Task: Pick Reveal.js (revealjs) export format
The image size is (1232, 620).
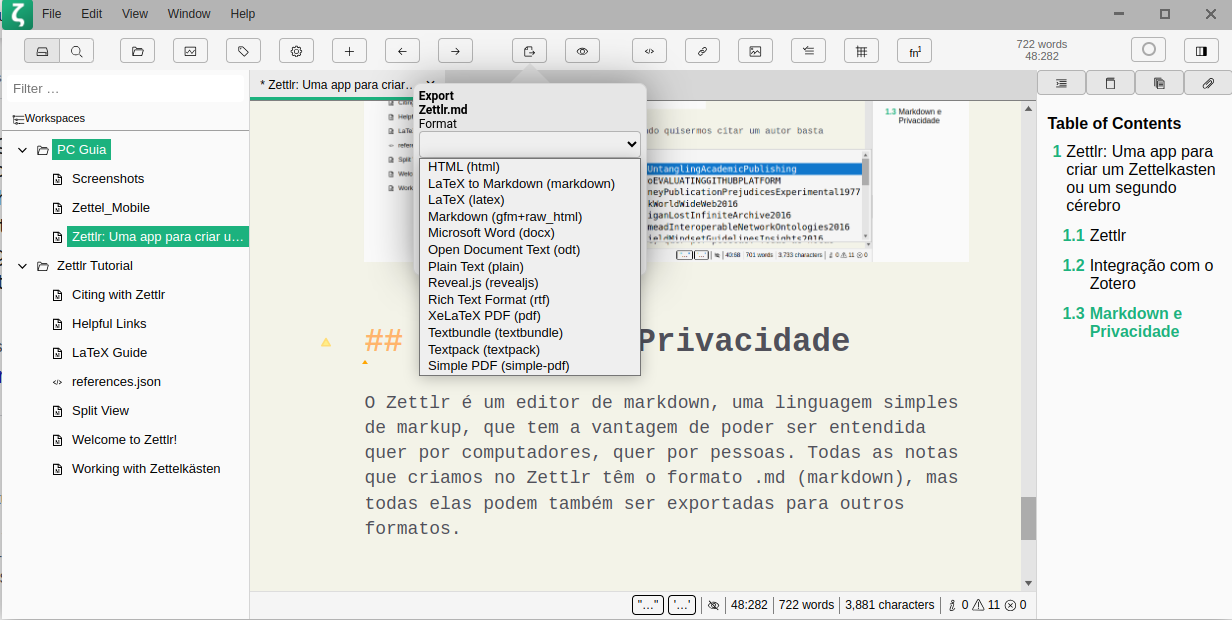Action: [530, 283]
